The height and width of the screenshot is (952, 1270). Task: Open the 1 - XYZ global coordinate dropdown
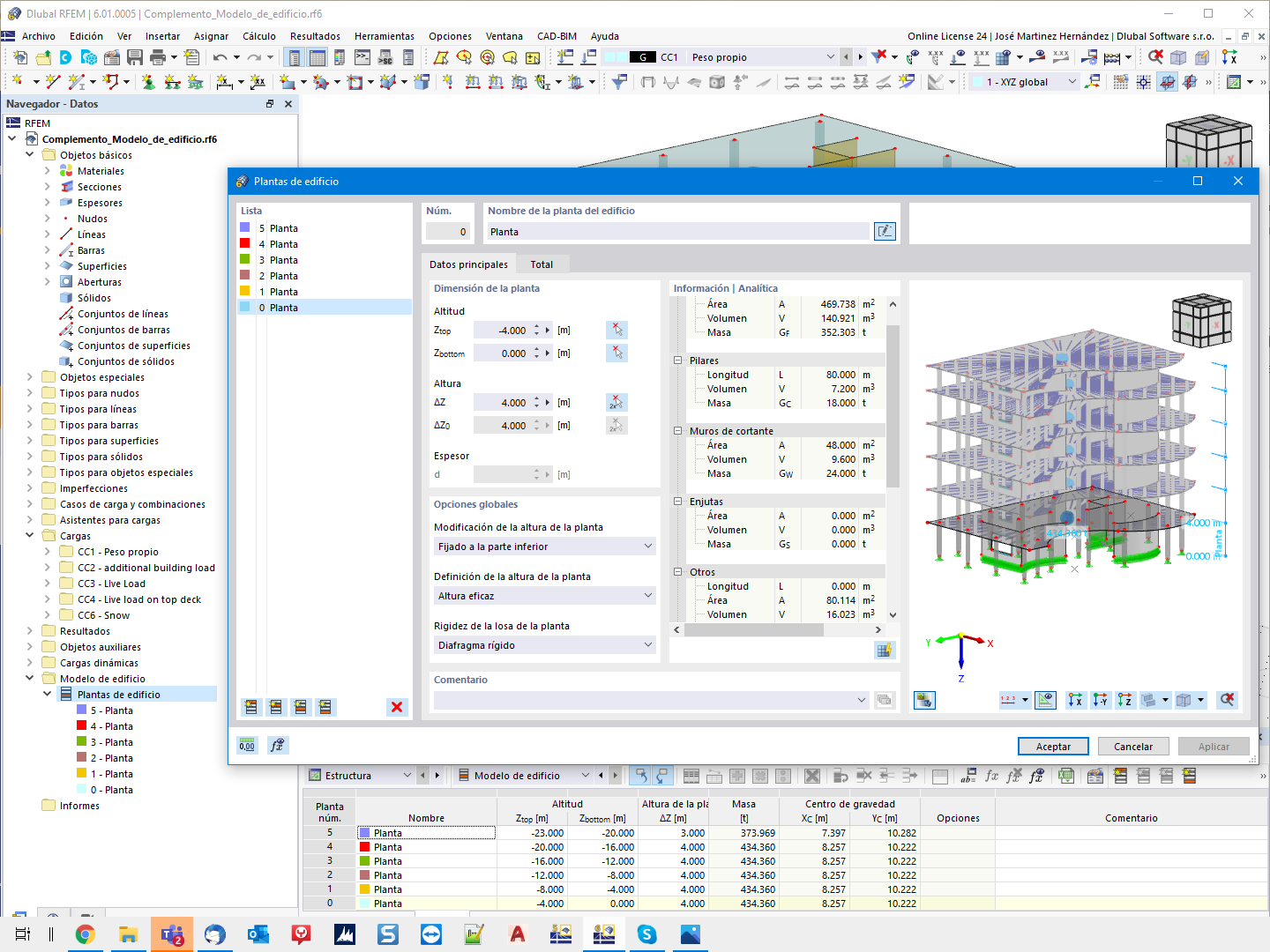pyautogui.click(x=1072, y=82)
